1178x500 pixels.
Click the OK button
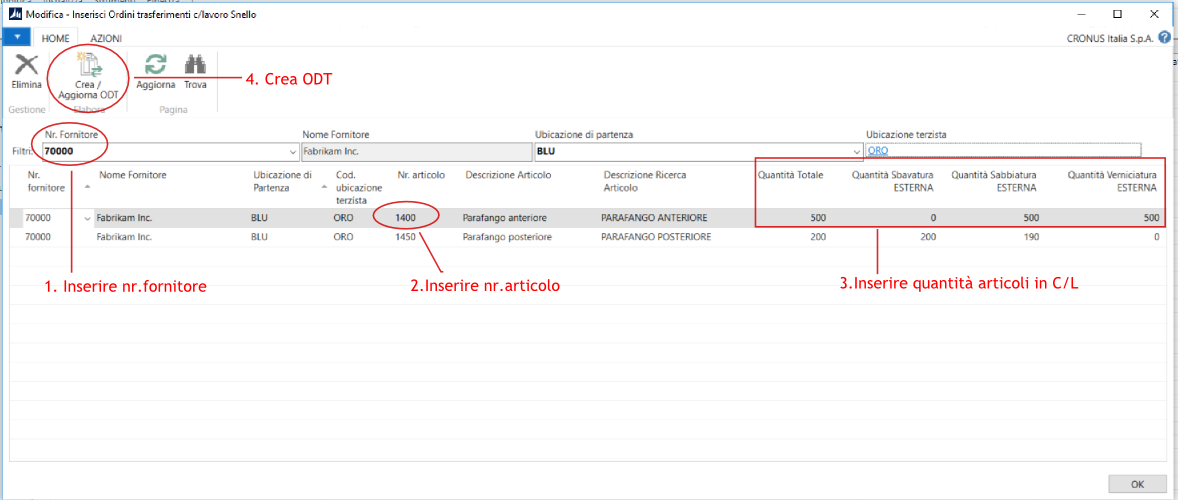click(1137, 483)
